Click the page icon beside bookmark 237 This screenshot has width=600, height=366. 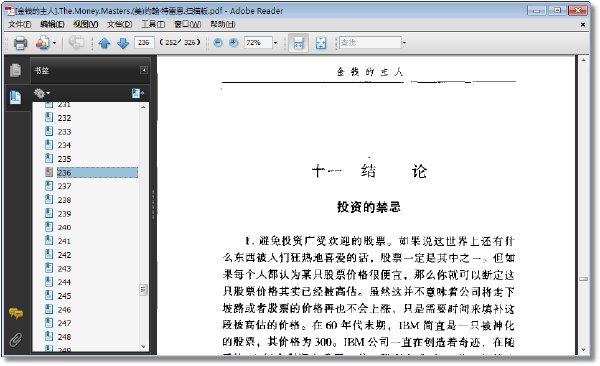click(49, 186)
